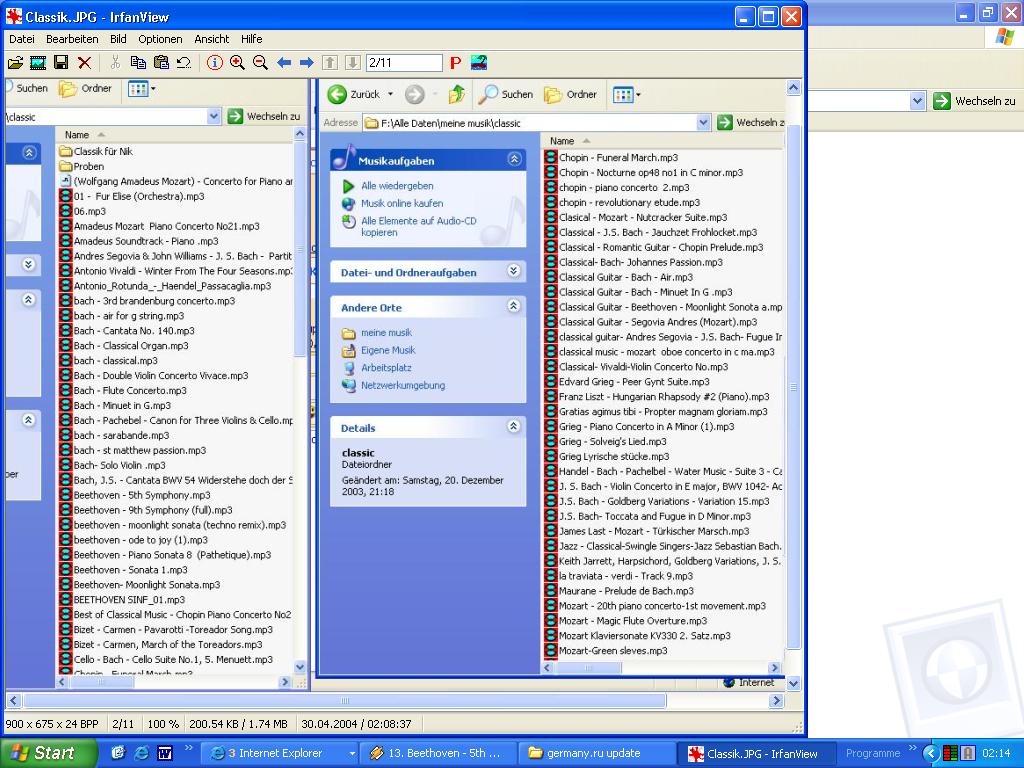Delete the file using the red X icon
1024x768 pixels.
coord(84,63)
